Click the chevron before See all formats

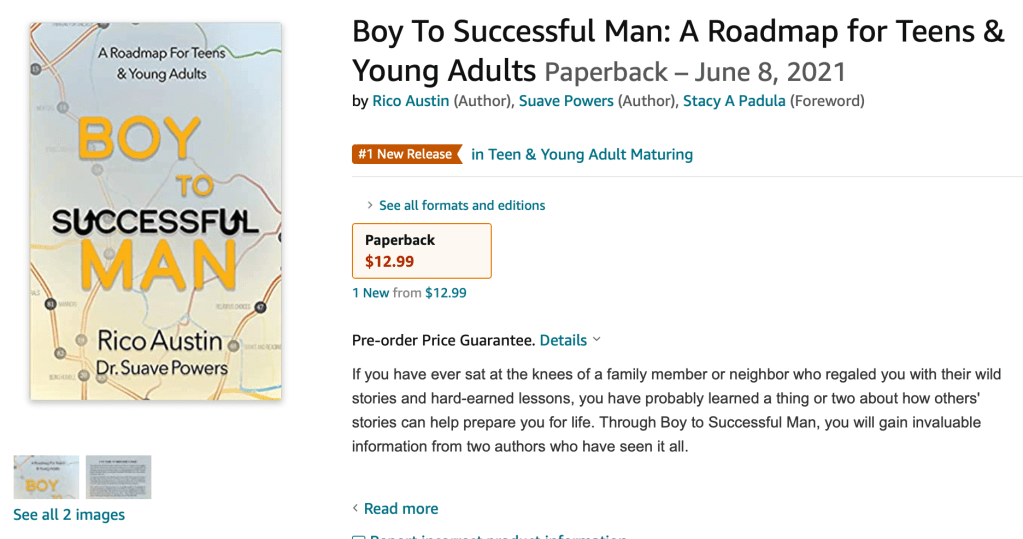[x=370, y=206]
